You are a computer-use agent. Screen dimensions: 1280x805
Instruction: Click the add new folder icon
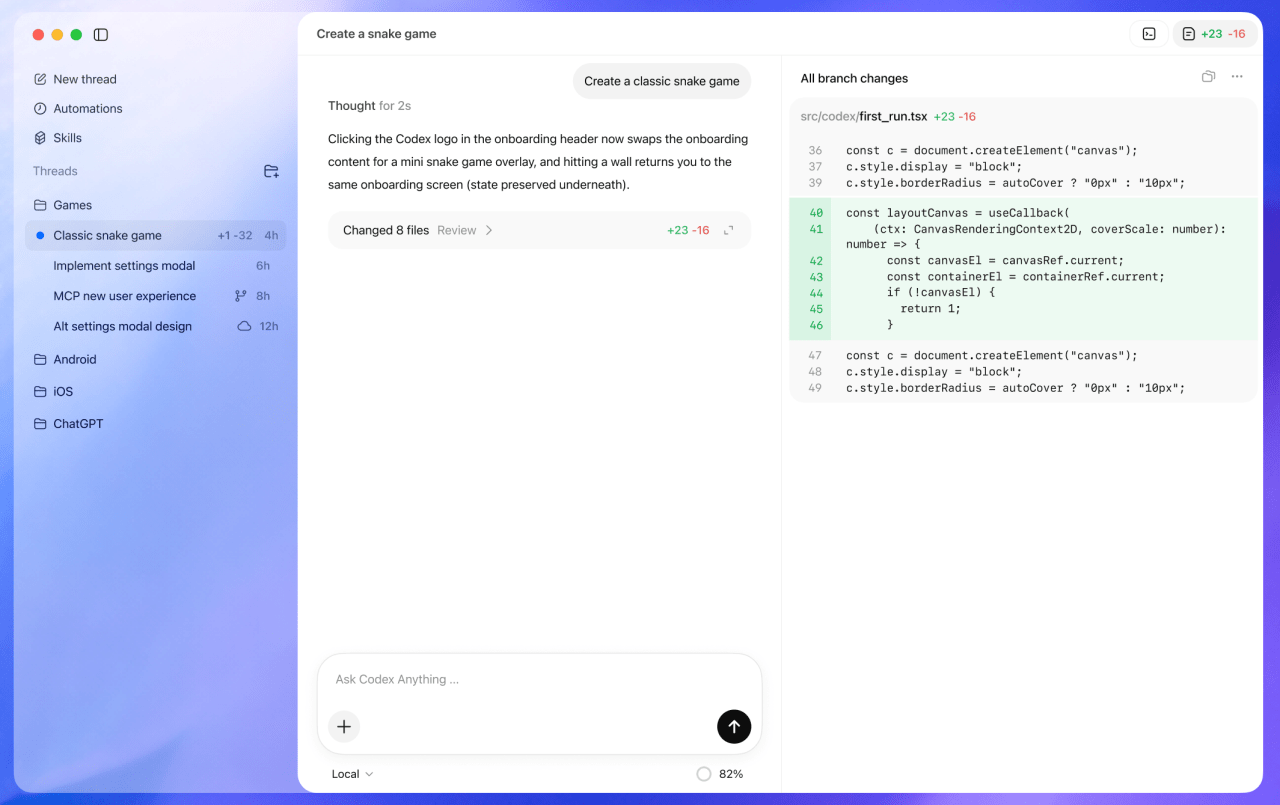[271, 171]
